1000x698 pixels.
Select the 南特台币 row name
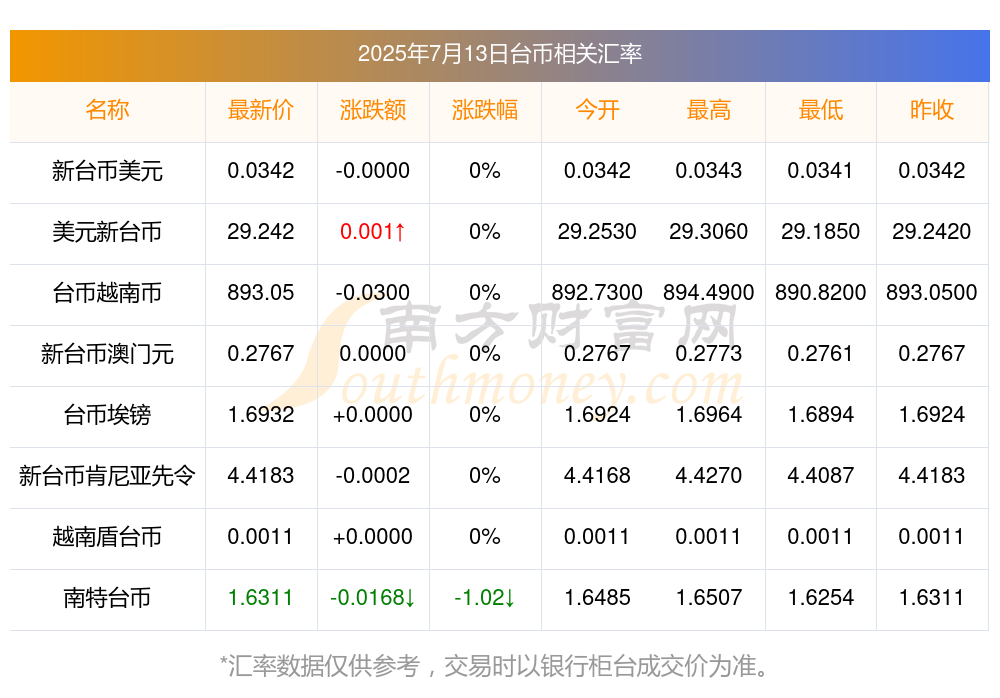(107, 598)
